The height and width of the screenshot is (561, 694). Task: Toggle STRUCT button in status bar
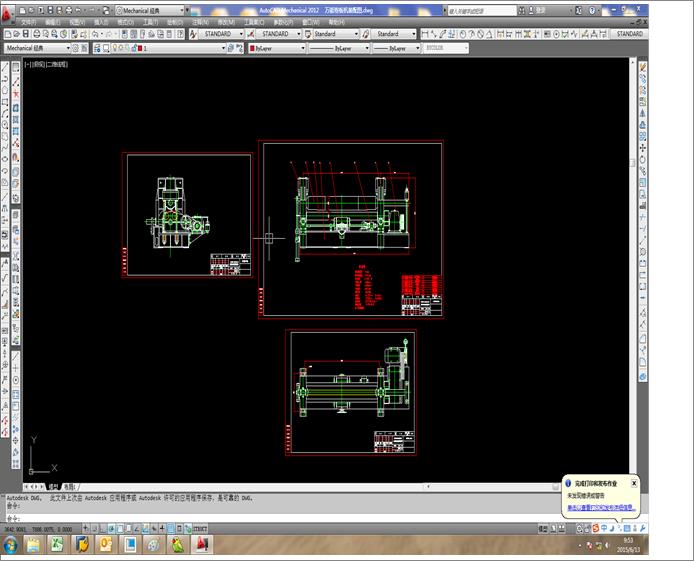[x=200, y=528]
